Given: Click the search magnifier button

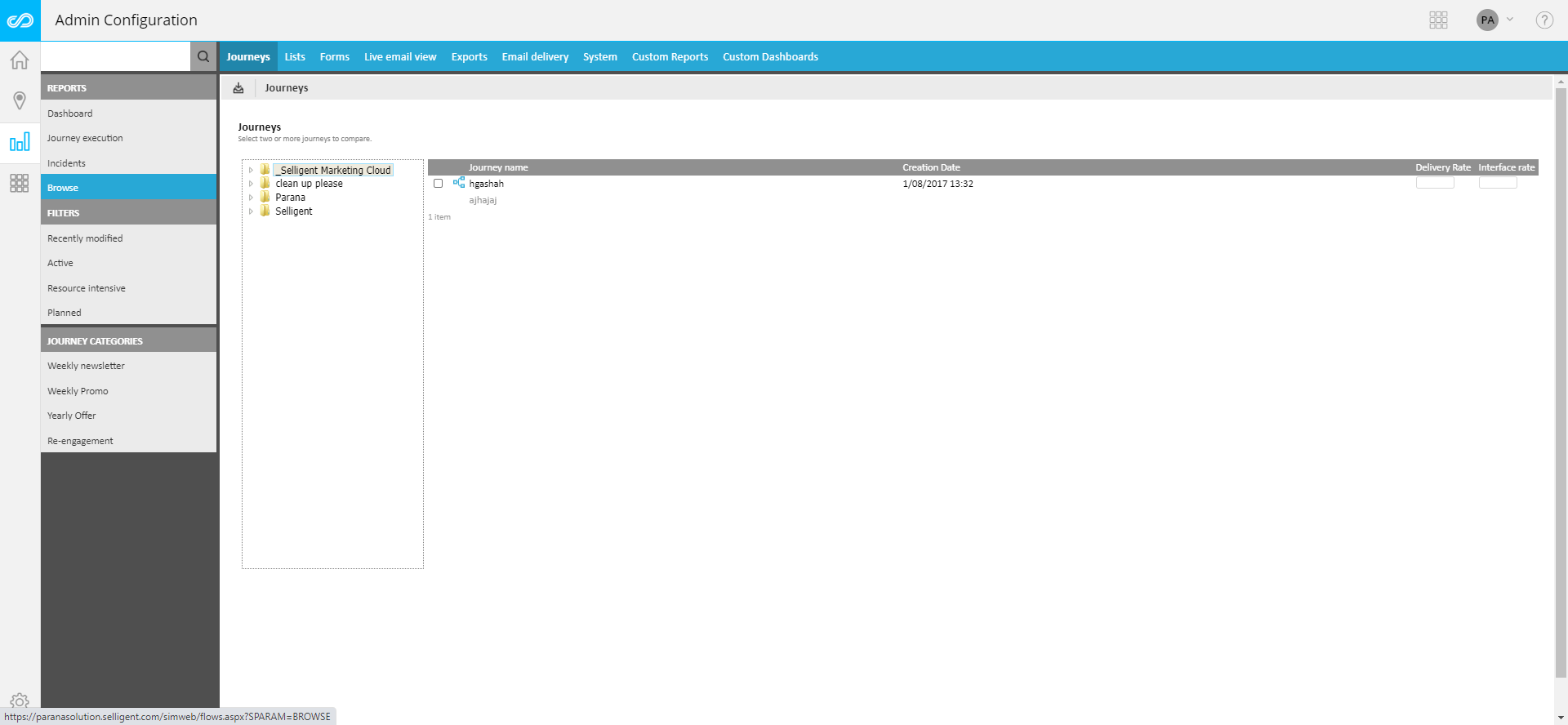Looking at the screenshot, I should point(203,56).
